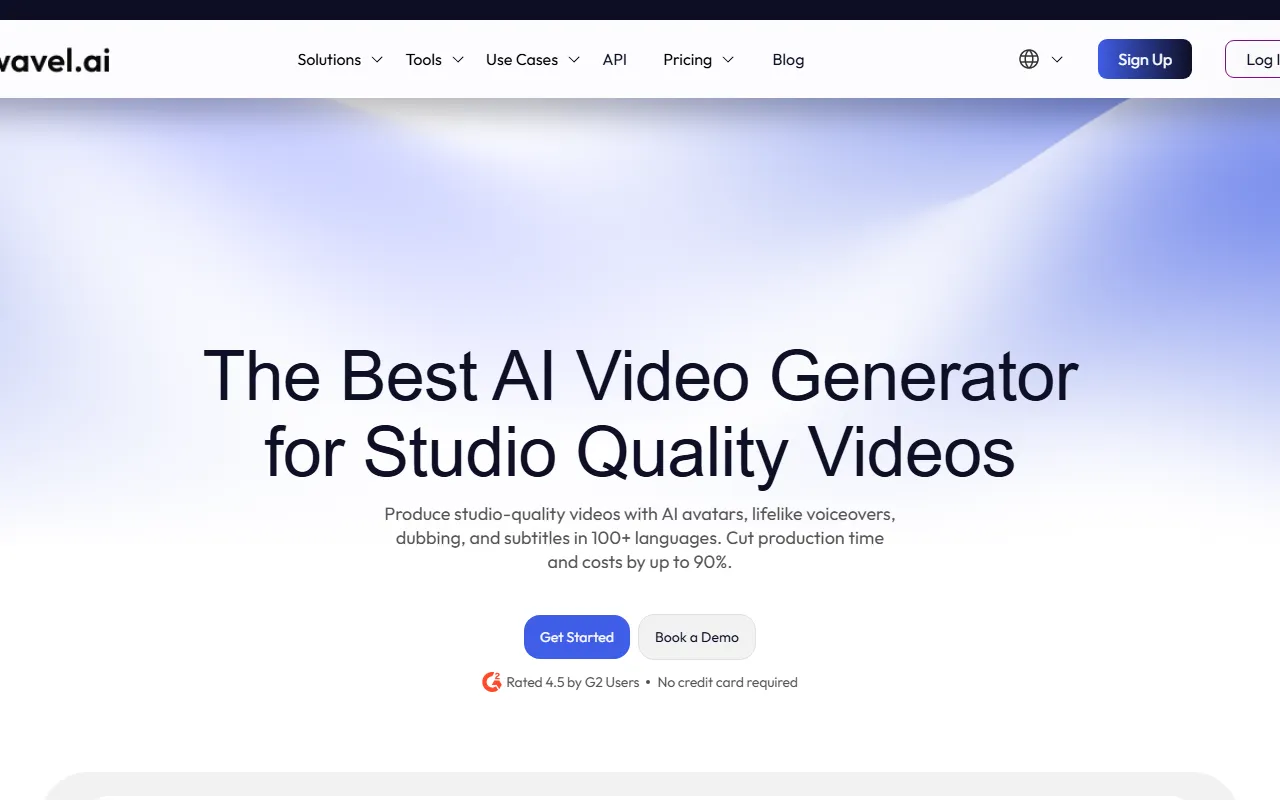Select the Use Cases menu label
1280x800 pixels.
521,60
